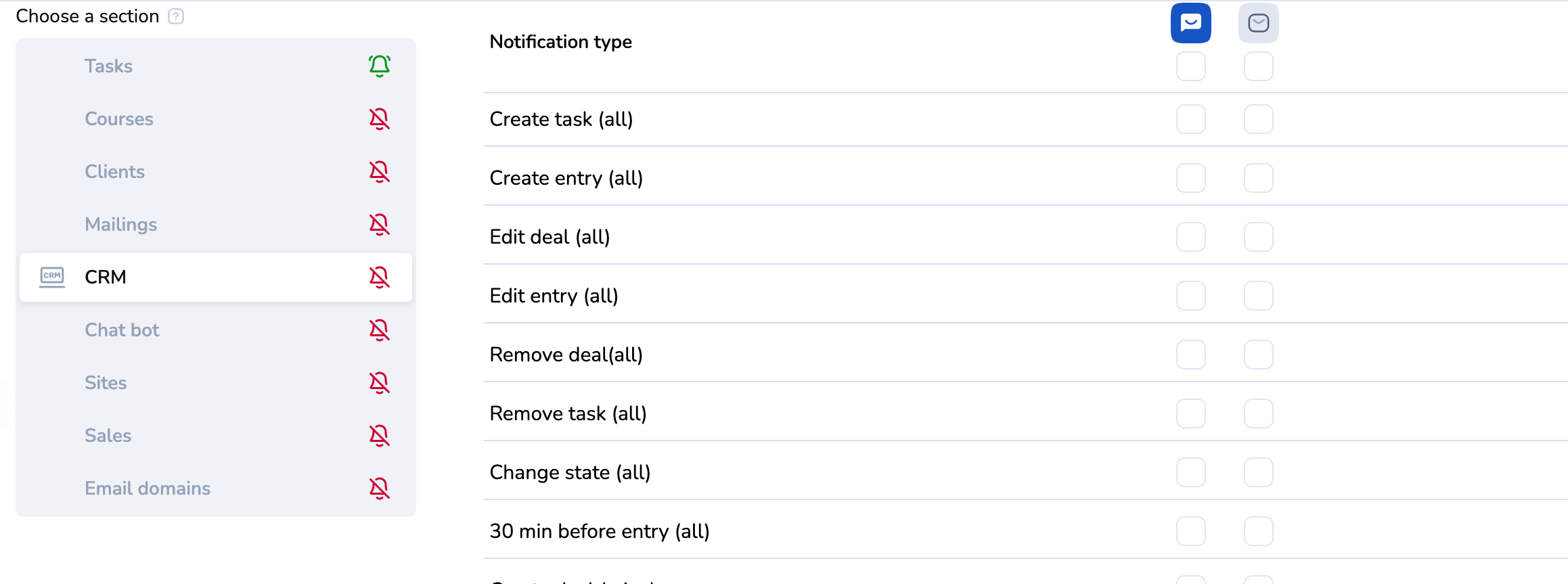Click the muted bell icon for Clients
1568x584 pixels.
click(x=380, y=172)
